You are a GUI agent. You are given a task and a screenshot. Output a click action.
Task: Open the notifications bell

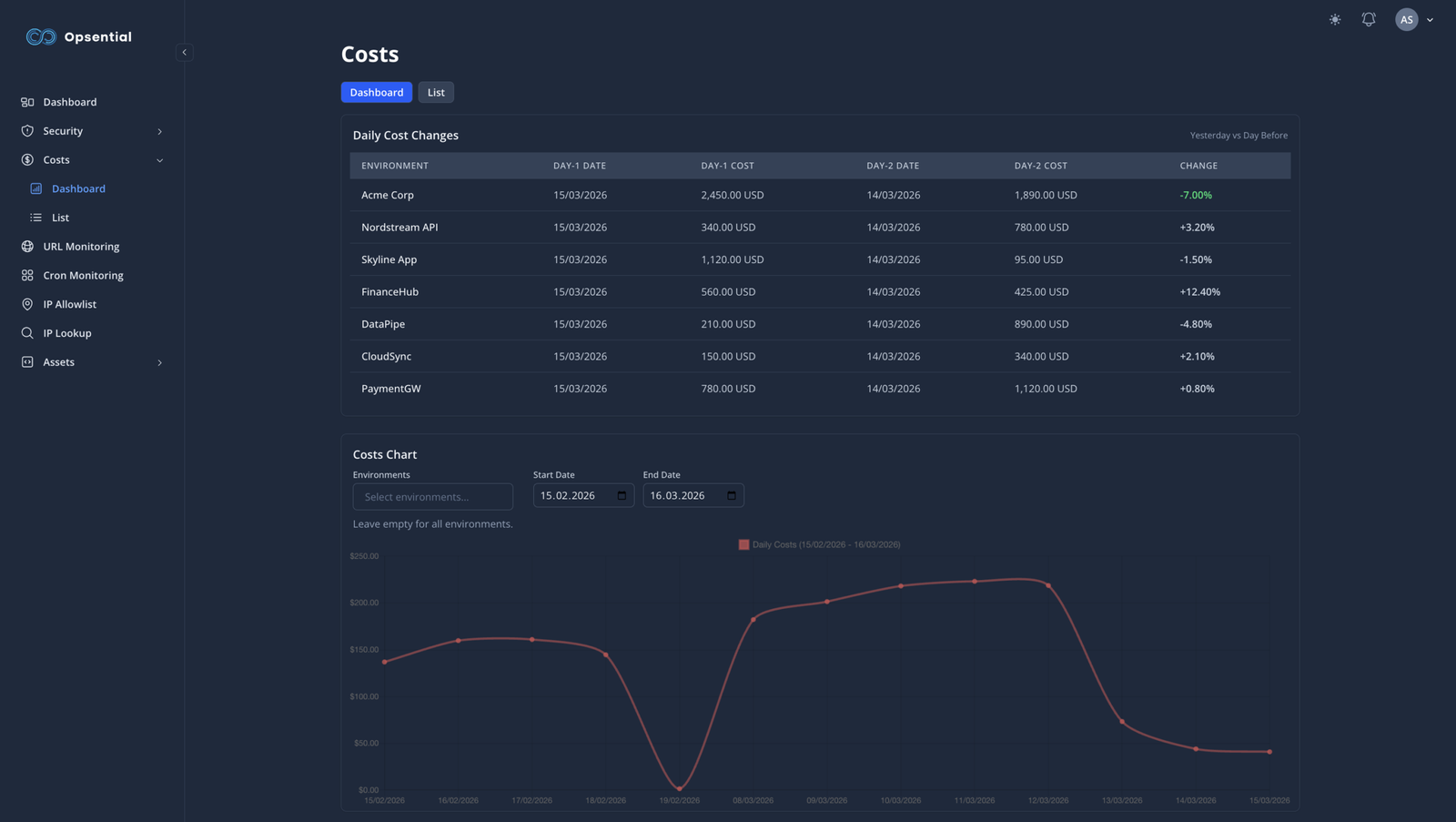[x=1368, y=19]
